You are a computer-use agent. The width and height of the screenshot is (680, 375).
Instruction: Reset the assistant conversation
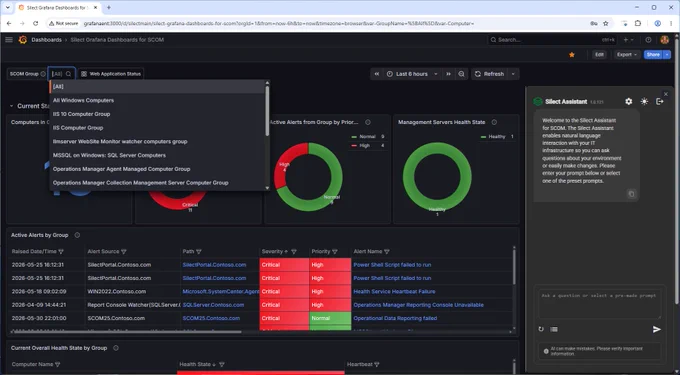[x=541, y=329]
